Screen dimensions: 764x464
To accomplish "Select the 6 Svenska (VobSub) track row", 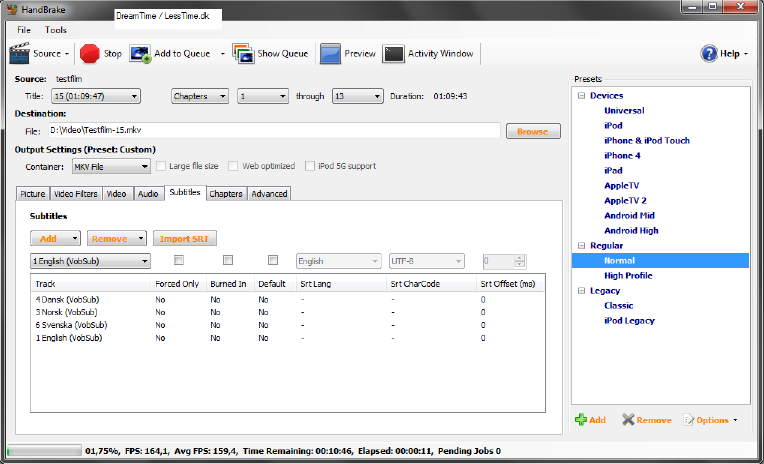I will coord(287,325).
